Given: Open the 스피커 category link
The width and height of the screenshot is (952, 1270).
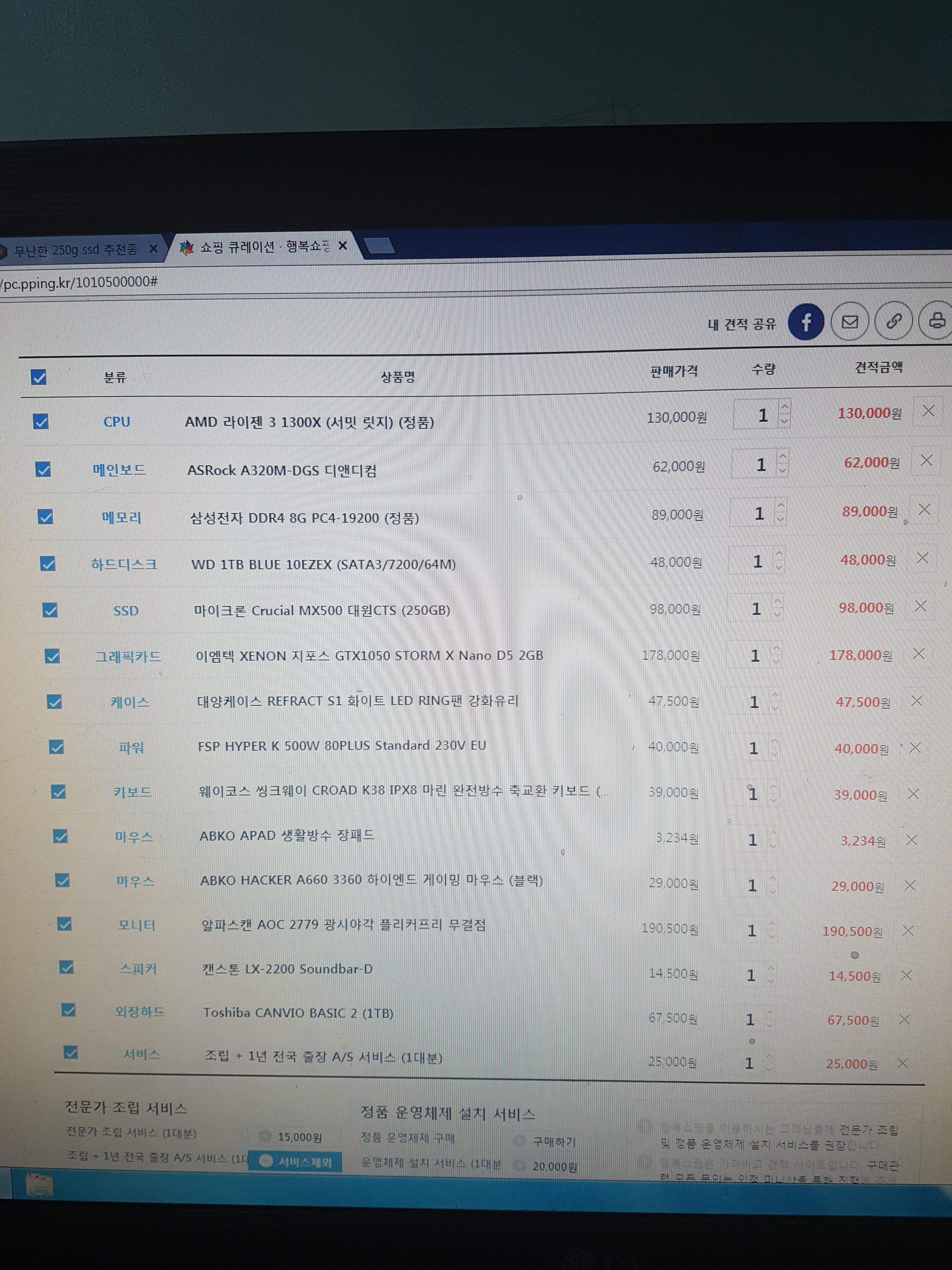Looking at the screenshot, I should point(138,969).
